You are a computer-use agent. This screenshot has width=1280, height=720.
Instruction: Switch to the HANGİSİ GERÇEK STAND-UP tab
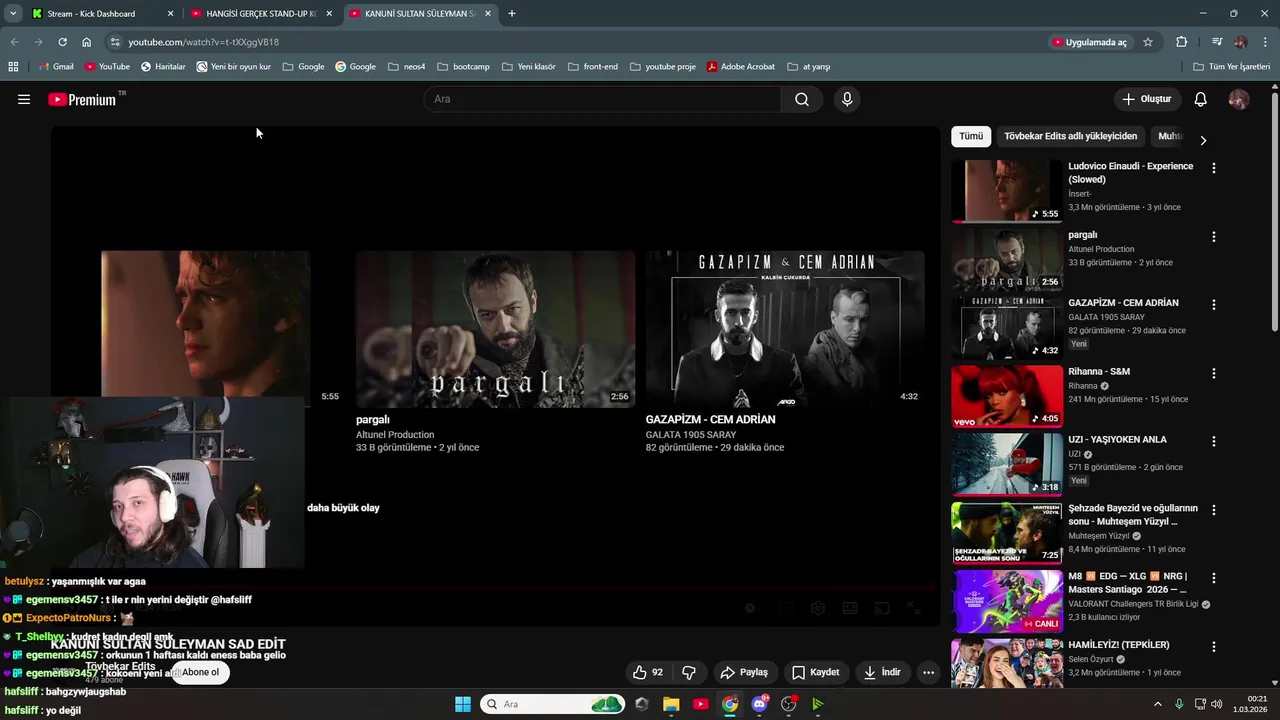click(x=262, y=14)
